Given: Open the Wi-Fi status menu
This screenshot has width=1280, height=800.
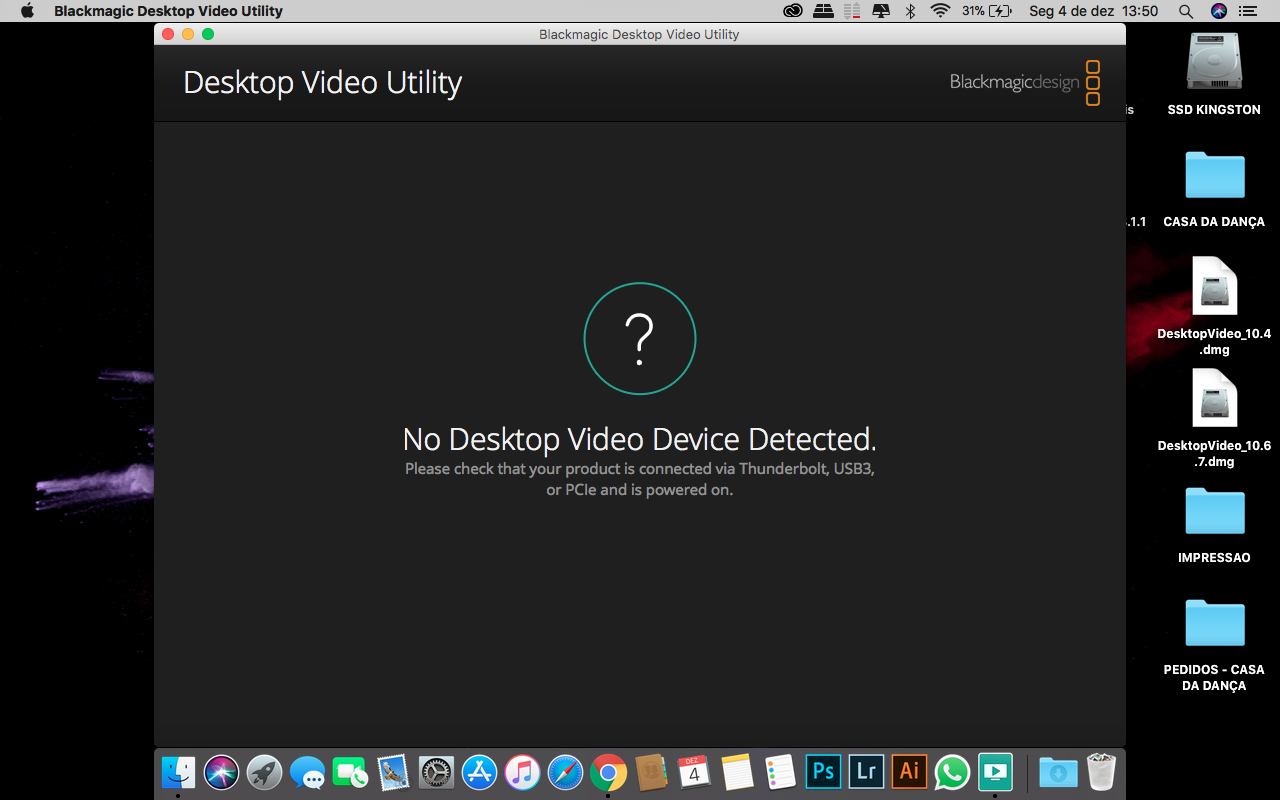Looking at the screenshot, I should pos(940,11).
